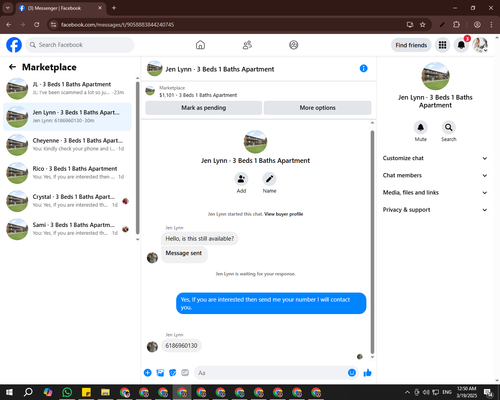Click large chat listing thumbnail in right panel
The image size is (500, 400).
435,76
